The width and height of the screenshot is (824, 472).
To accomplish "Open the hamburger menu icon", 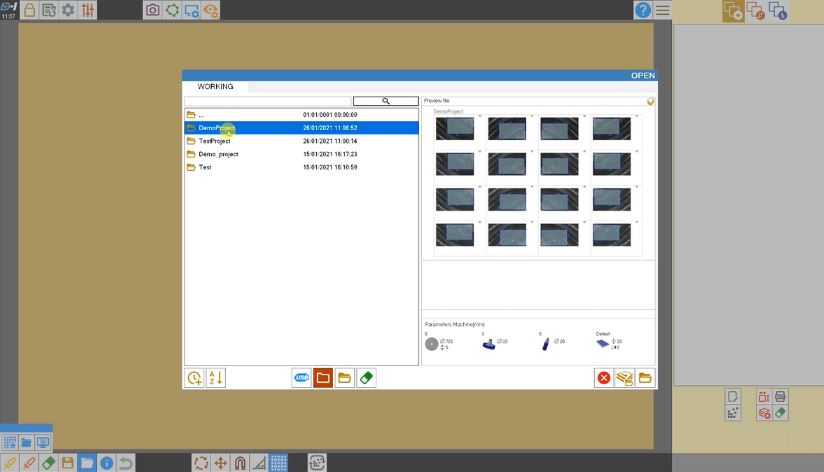I will [663, 10].
